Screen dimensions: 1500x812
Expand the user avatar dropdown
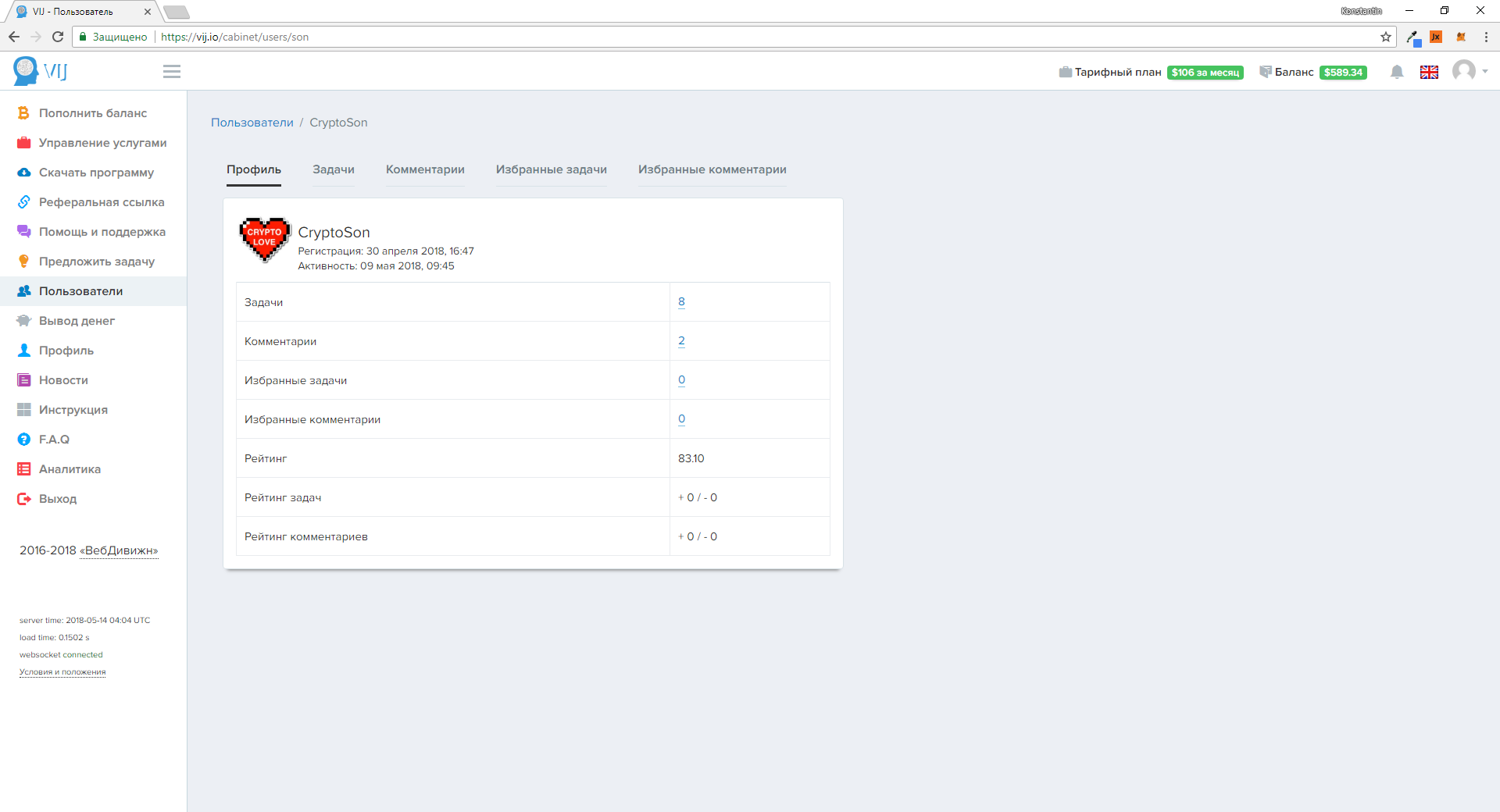[1470, 71]
